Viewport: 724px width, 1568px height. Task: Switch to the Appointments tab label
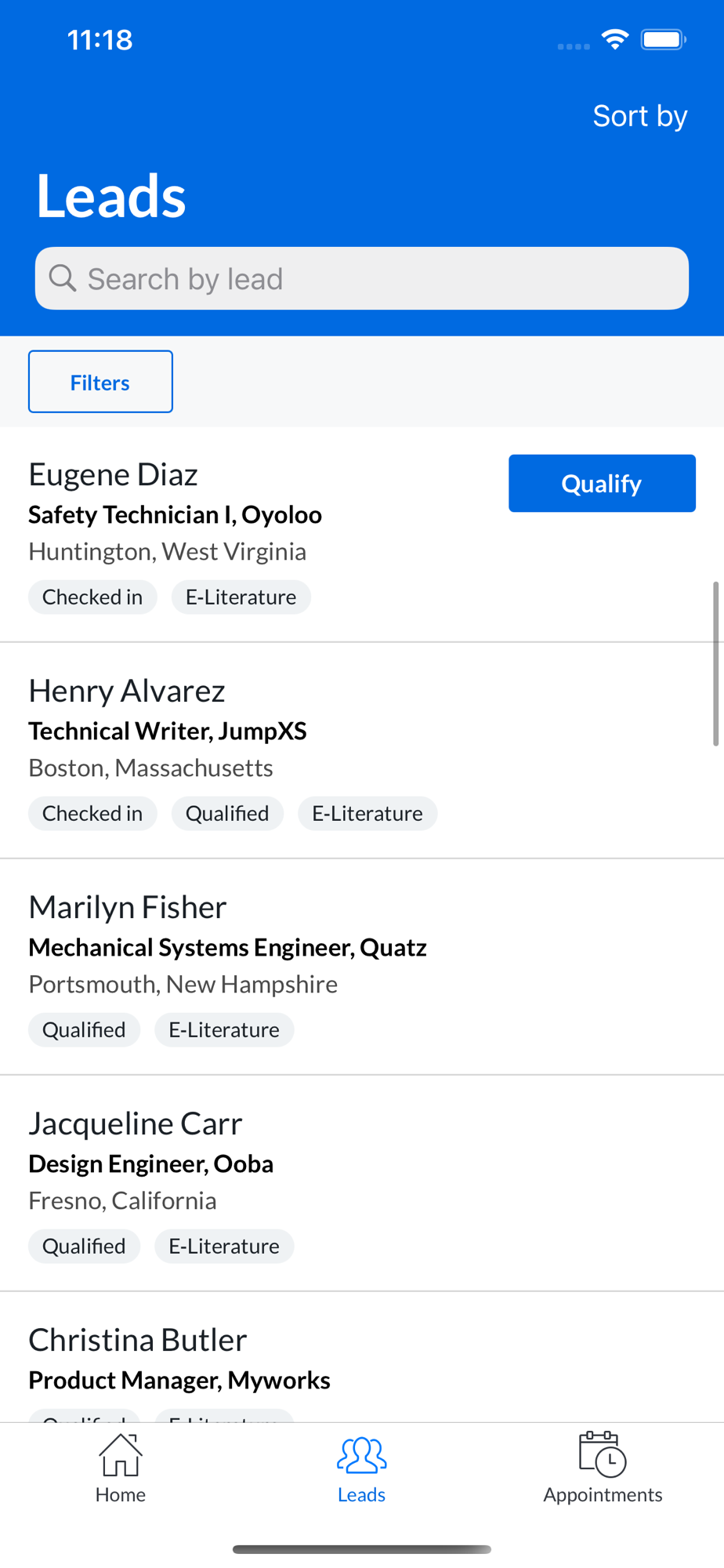[603, 1495]
